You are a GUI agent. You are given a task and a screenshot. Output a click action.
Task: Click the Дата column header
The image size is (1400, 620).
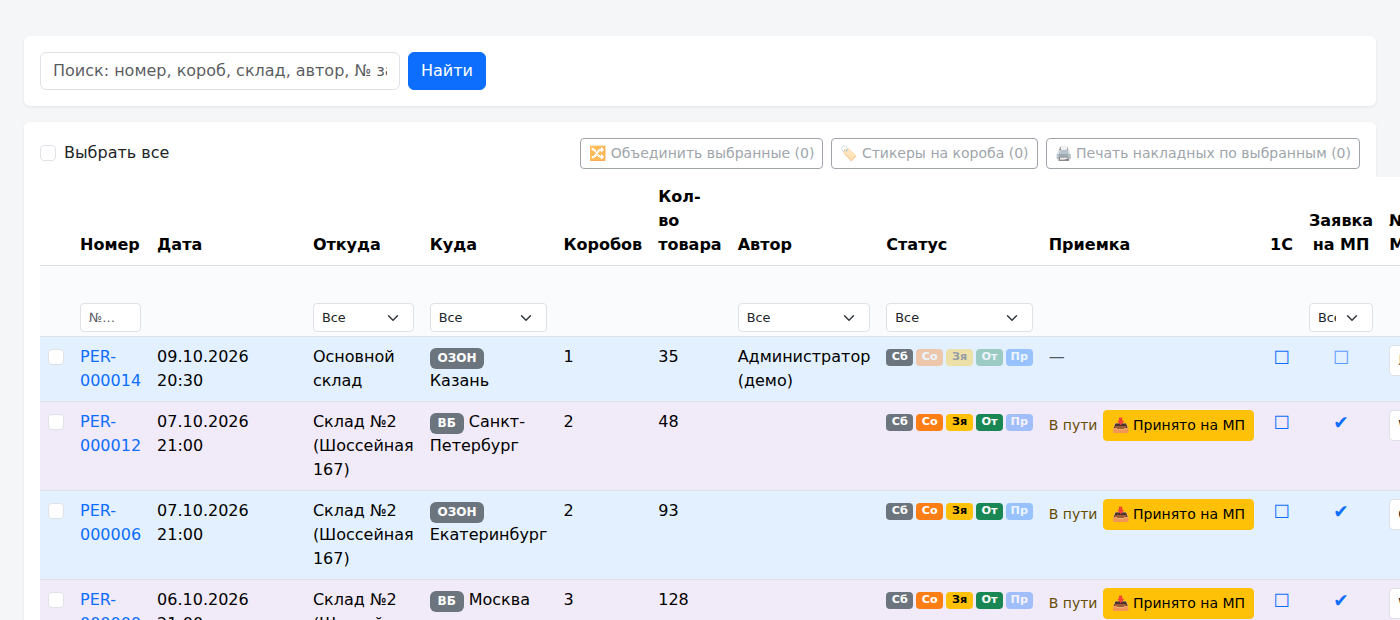pyautogui.click(x=180, y=244)
